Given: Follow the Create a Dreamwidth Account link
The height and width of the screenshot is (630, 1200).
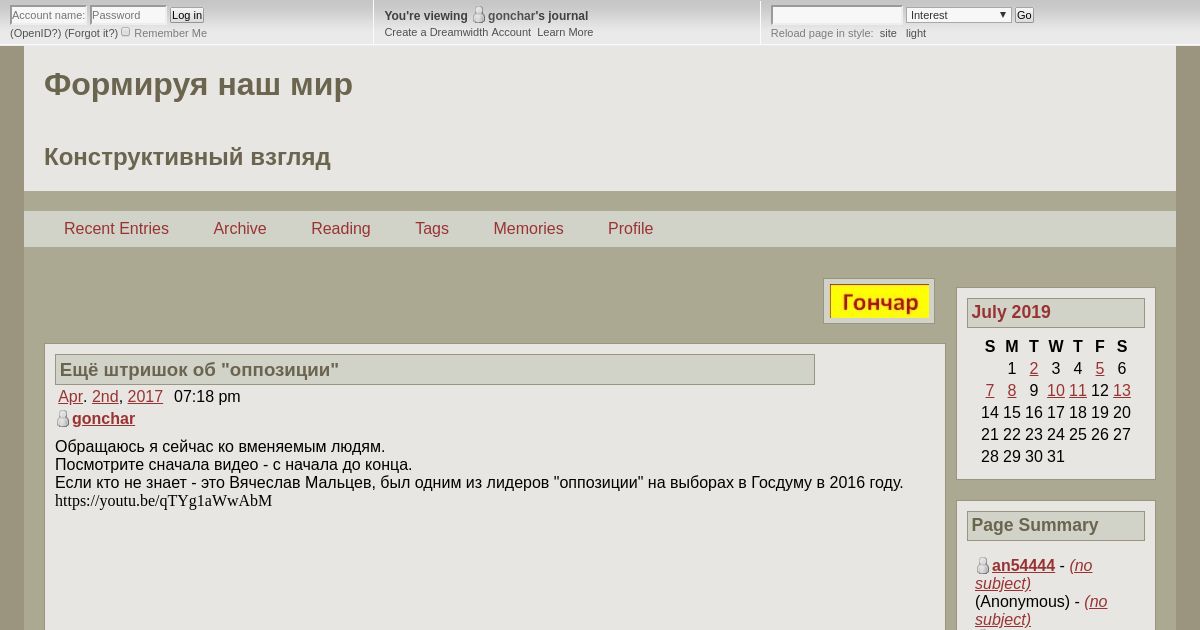Looking at the screenshot, I should pyautogui.click(x=458, y=32).
